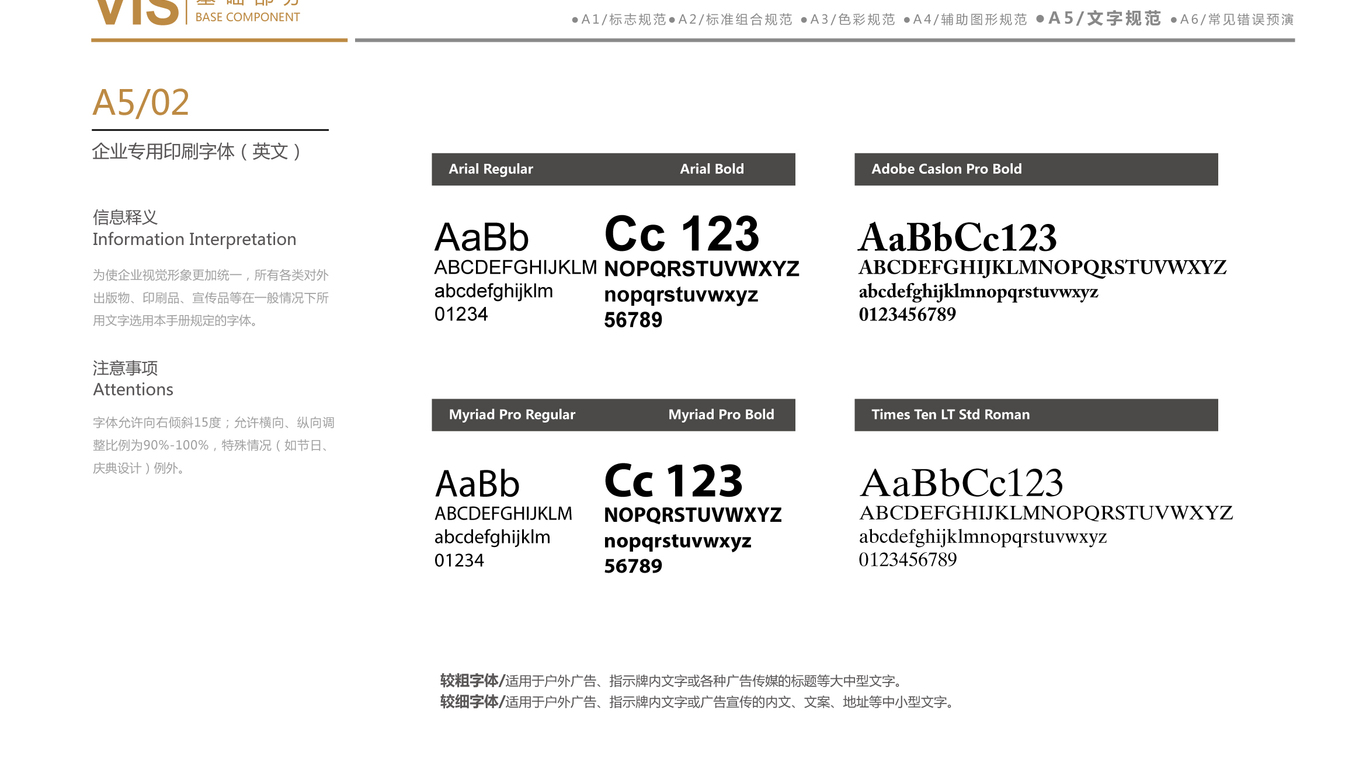Click the Times Ten uppercase alphabet line
The height and width of the screenshot is (768, 1366).
point(1046,513)
